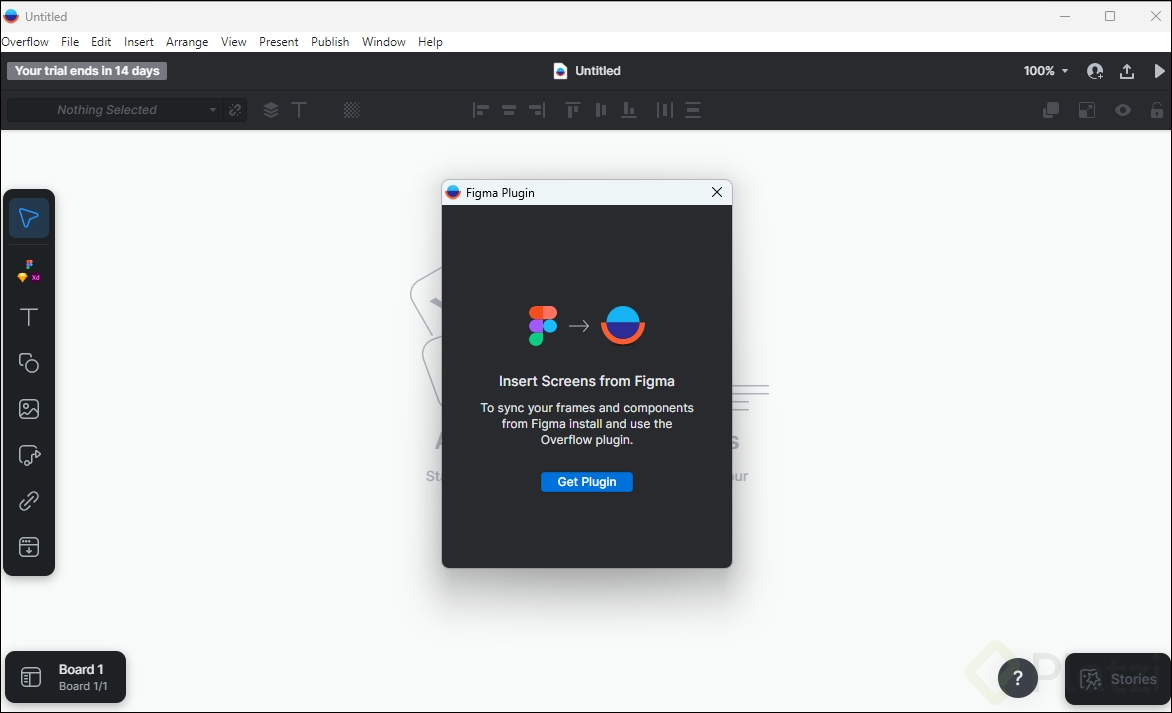Screen dimensions: 1172x713
Task: Open the design-tool import (Figma/Sketch/XD) icon
Action: point(29,271)
